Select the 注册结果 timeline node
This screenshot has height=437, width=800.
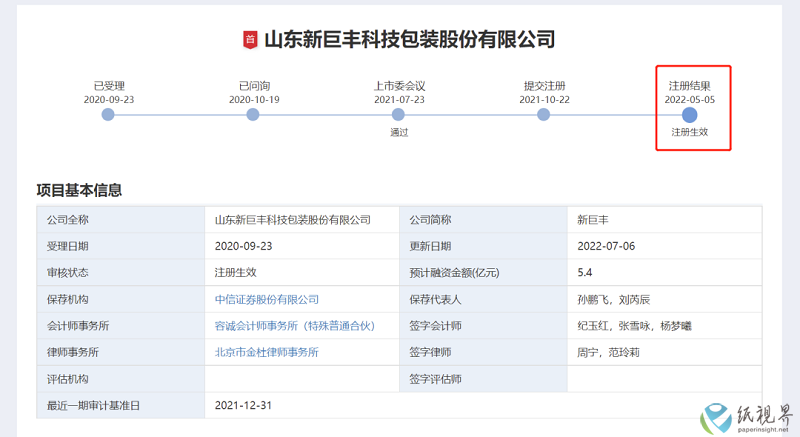(689, 115)
